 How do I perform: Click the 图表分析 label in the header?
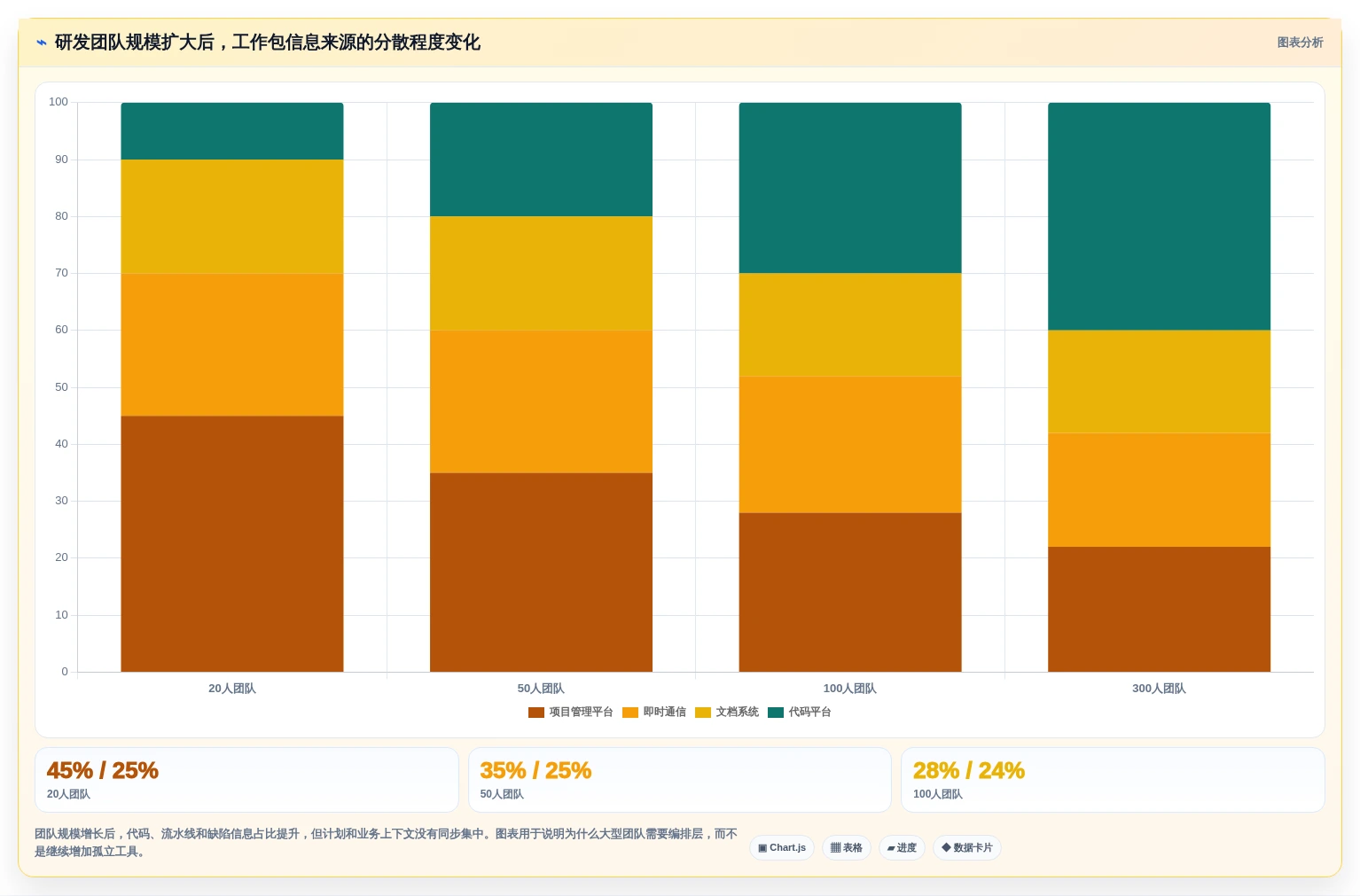pos(1300,43)
